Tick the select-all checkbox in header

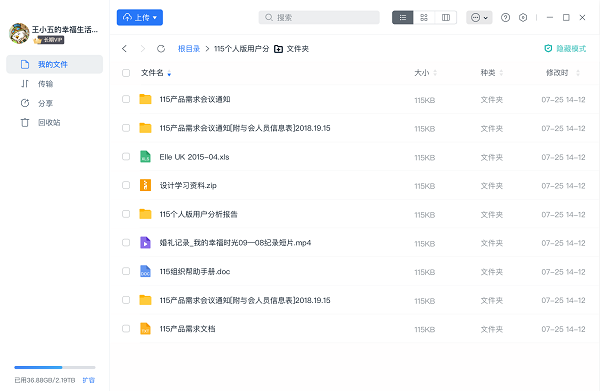[126, 73]
